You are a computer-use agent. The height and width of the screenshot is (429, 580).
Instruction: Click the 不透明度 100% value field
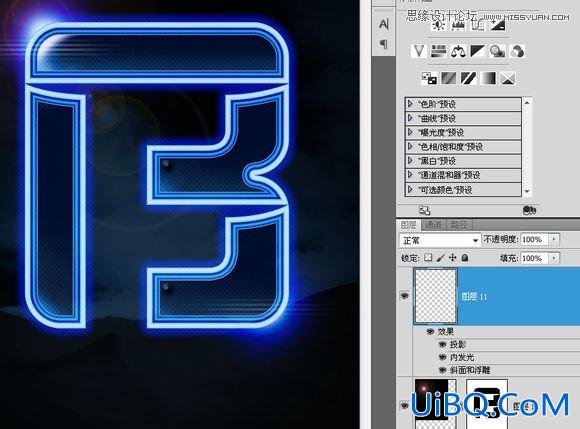point(535,240)
